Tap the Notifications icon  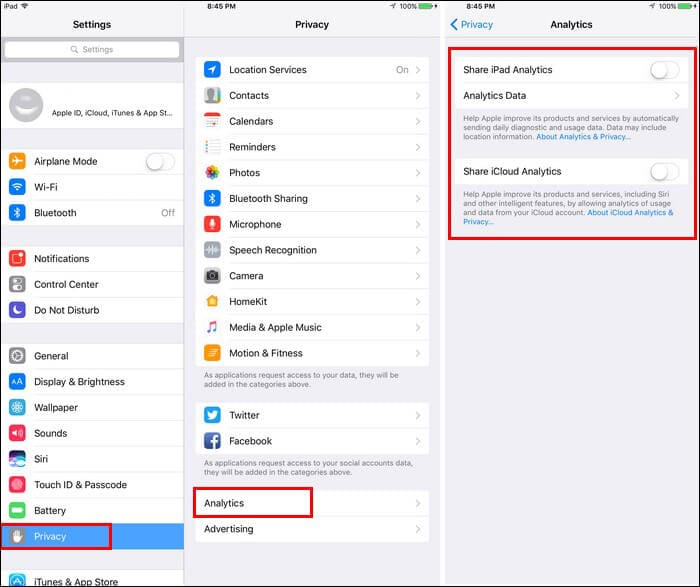pos(17,258)
